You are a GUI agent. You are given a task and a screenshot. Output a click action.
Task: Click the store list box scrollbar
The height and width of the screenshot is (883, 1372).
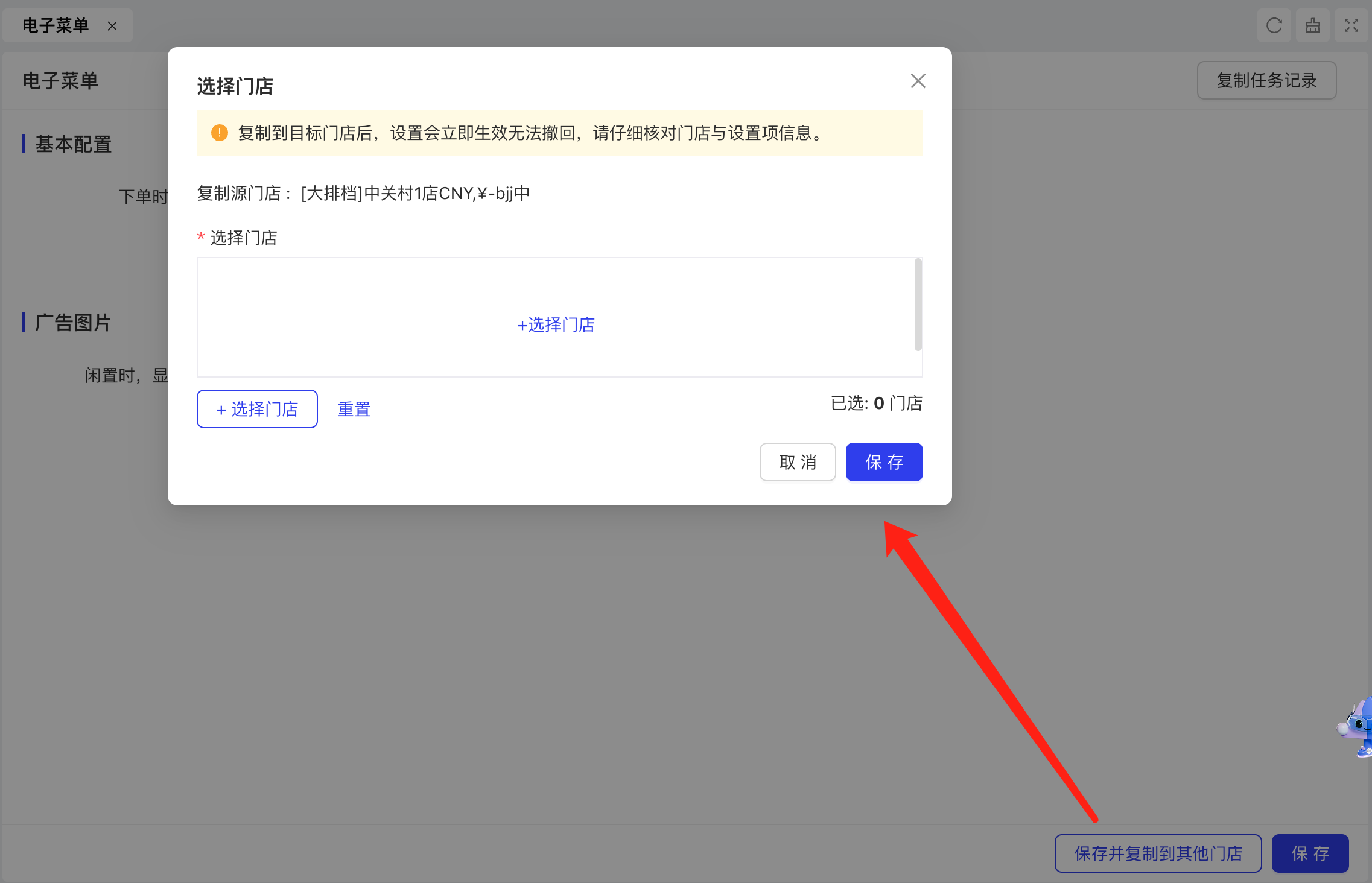click(x=918, y=305)
